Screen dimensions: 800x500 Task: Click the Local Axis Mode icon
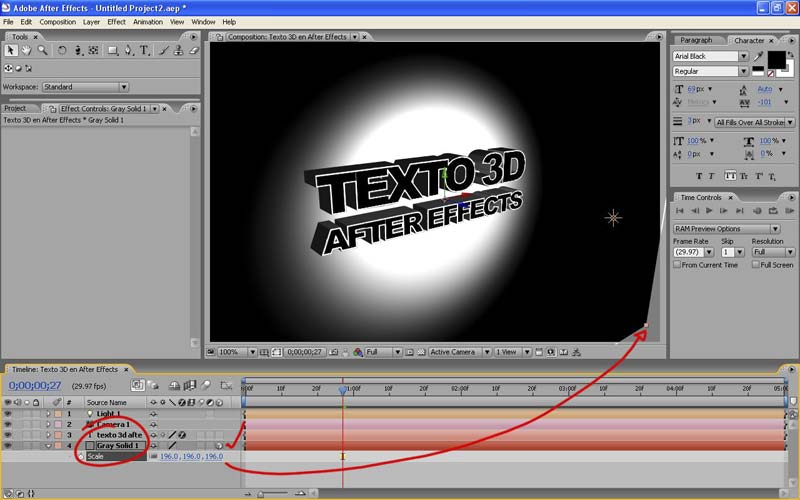pos(8,68)
